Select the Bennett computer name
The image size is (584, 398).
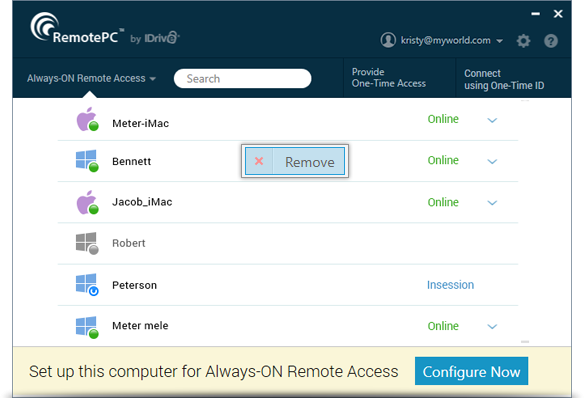point(131,161)
